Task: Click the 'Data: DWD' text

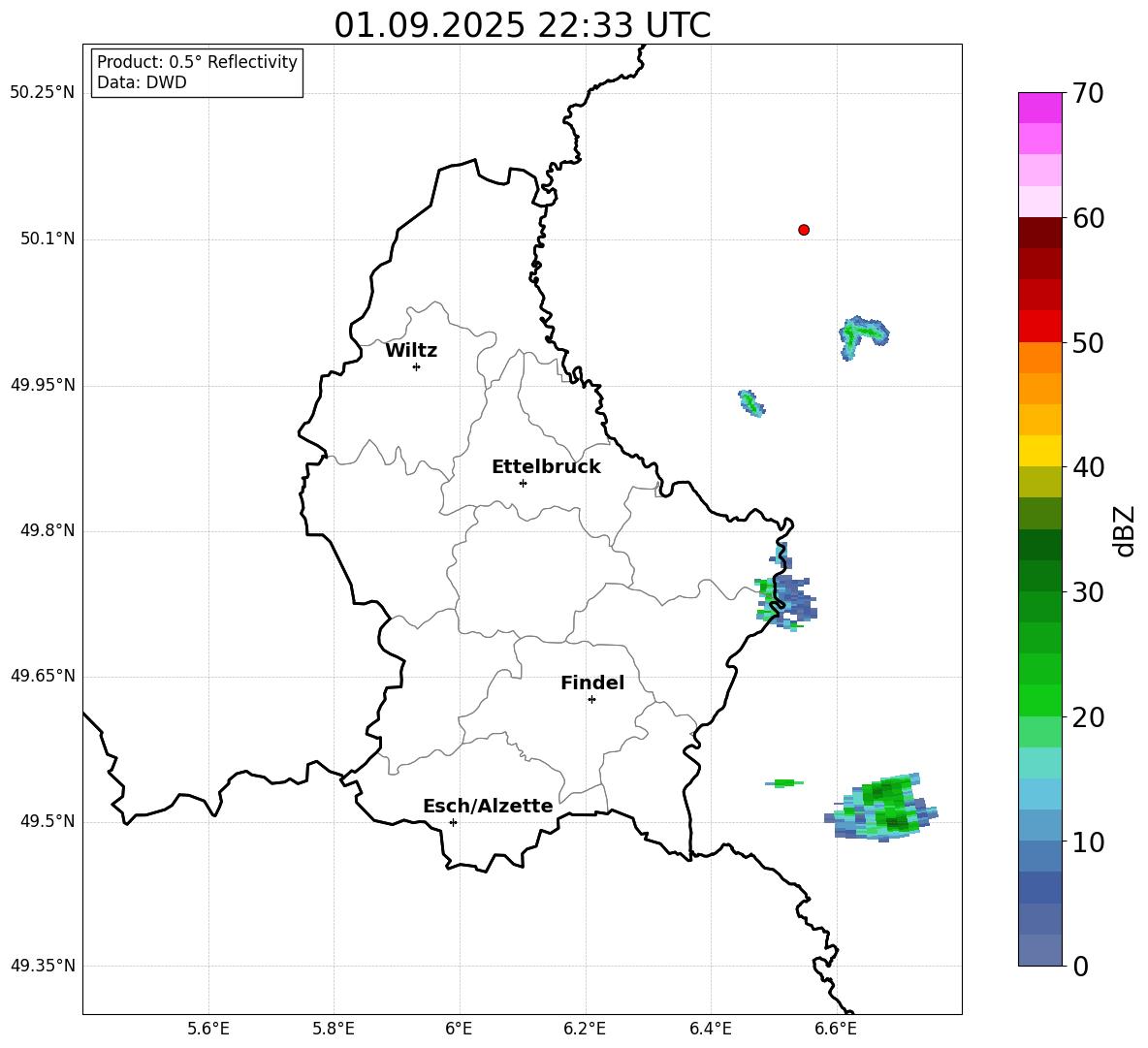Action: tap(142, 82)
